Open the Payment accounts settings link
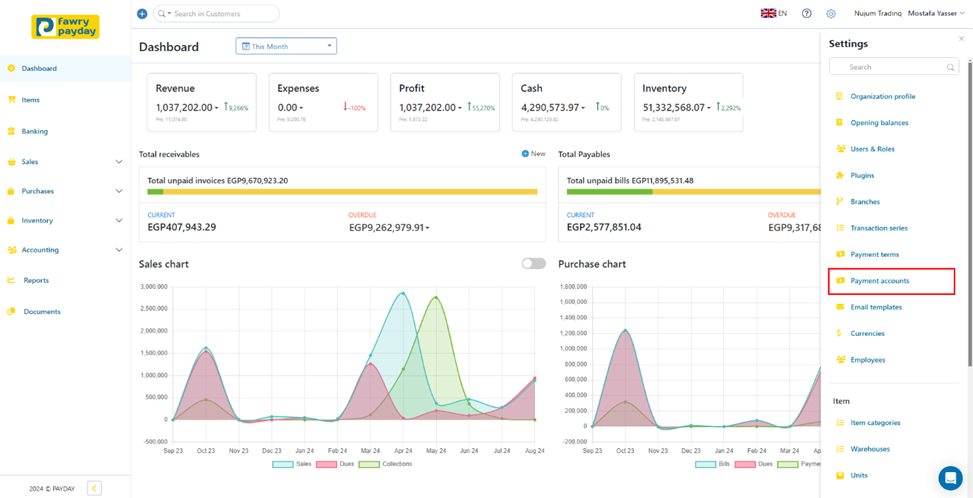Viewport: 973px width, 498px height. point(879,281)
